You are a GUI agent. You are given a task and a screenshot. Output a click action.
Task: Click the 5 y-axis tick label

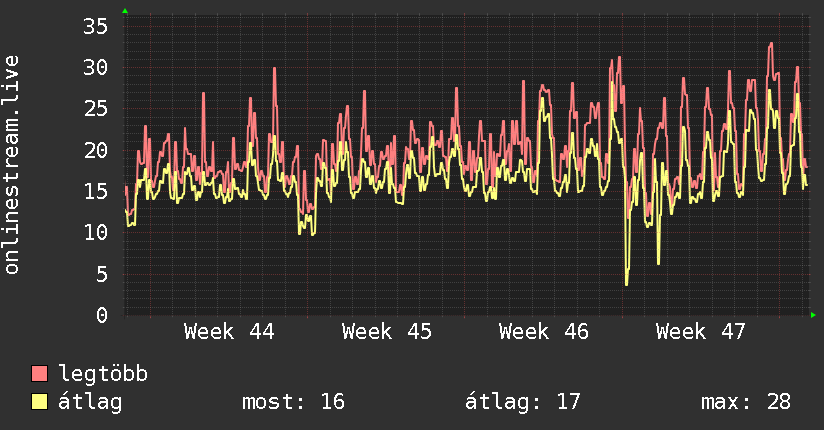102,274
